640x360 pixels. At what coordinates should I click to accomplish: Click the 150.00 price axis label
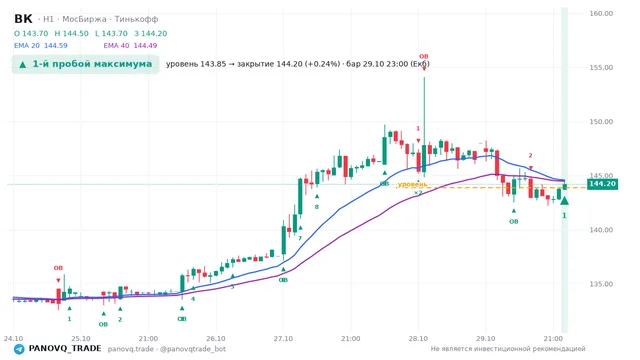601,122
